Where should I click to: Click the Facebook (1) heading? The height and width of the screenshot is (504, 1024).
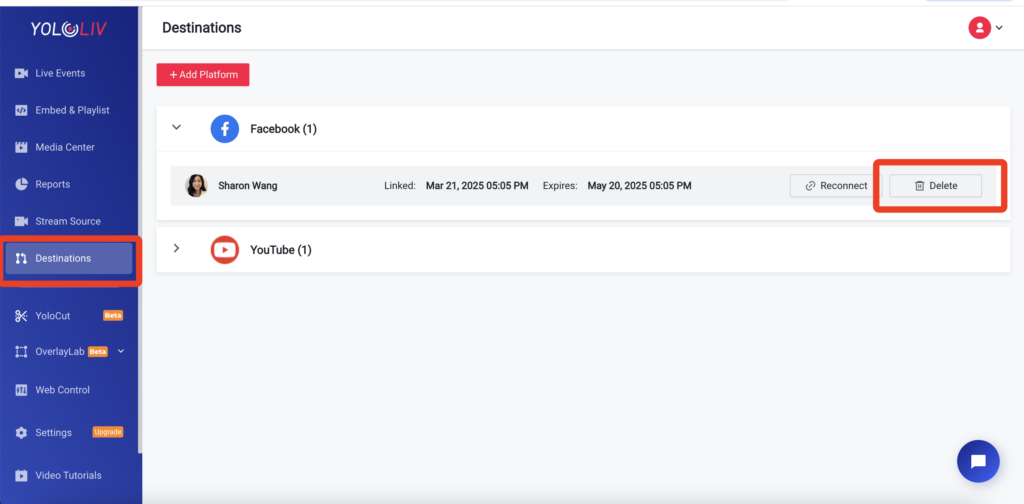point(283,129)
